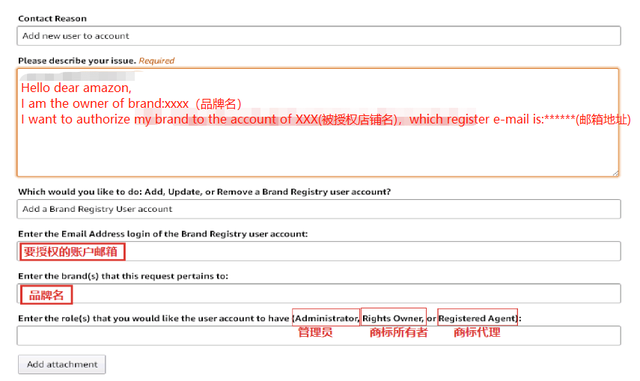The width and height of the screenshot is (640, 381).
Task: Click the 'Registered Agent' word in the role label
Action: click(477, 318)
